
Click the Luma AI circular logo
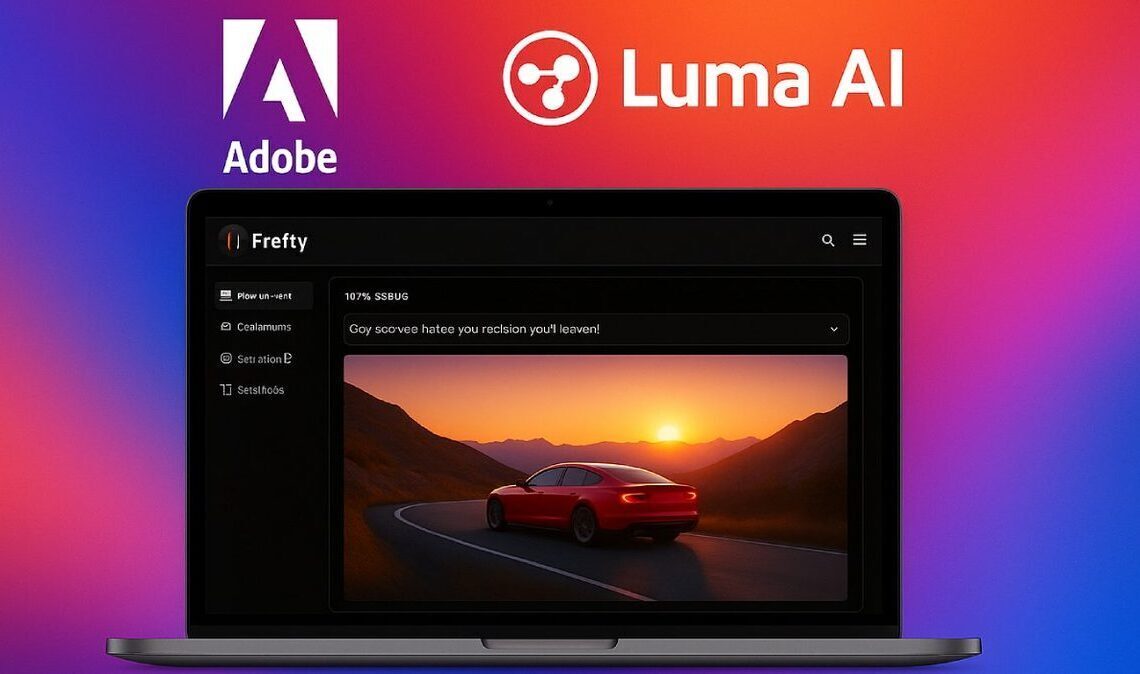[550, 77]
